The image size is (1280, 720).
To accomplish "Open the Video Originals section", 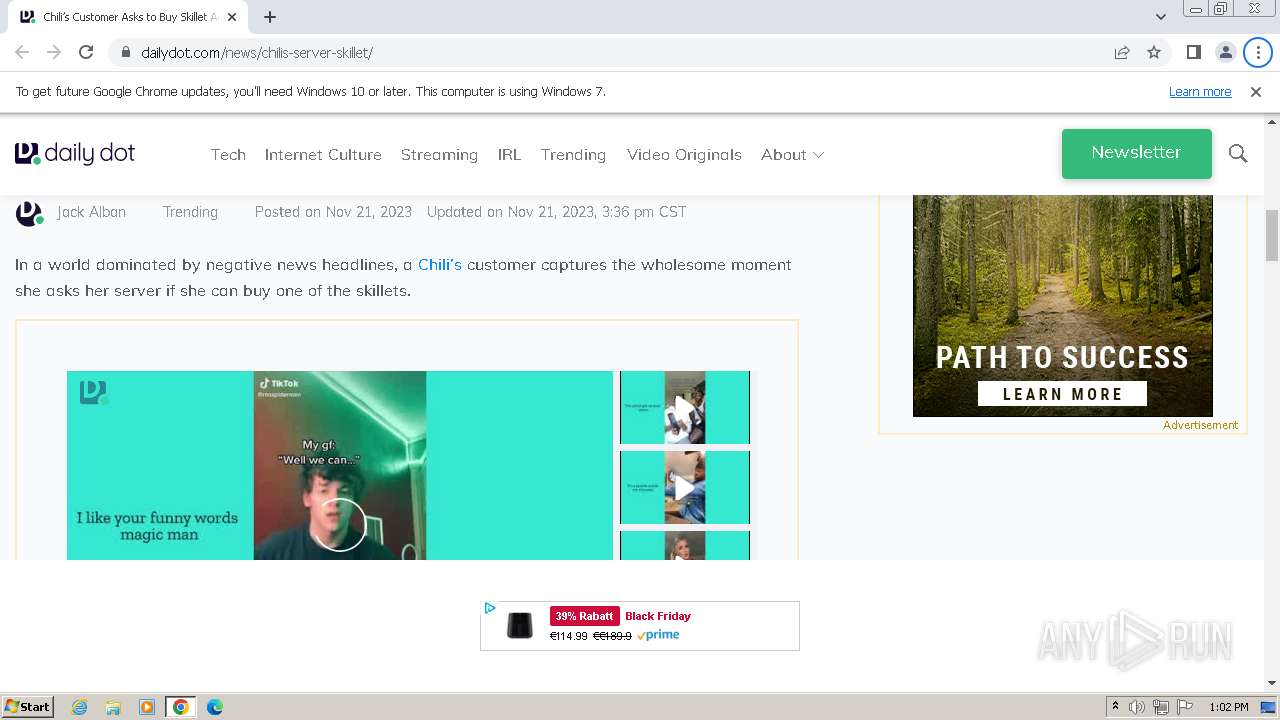I will [x=684, y=154].
